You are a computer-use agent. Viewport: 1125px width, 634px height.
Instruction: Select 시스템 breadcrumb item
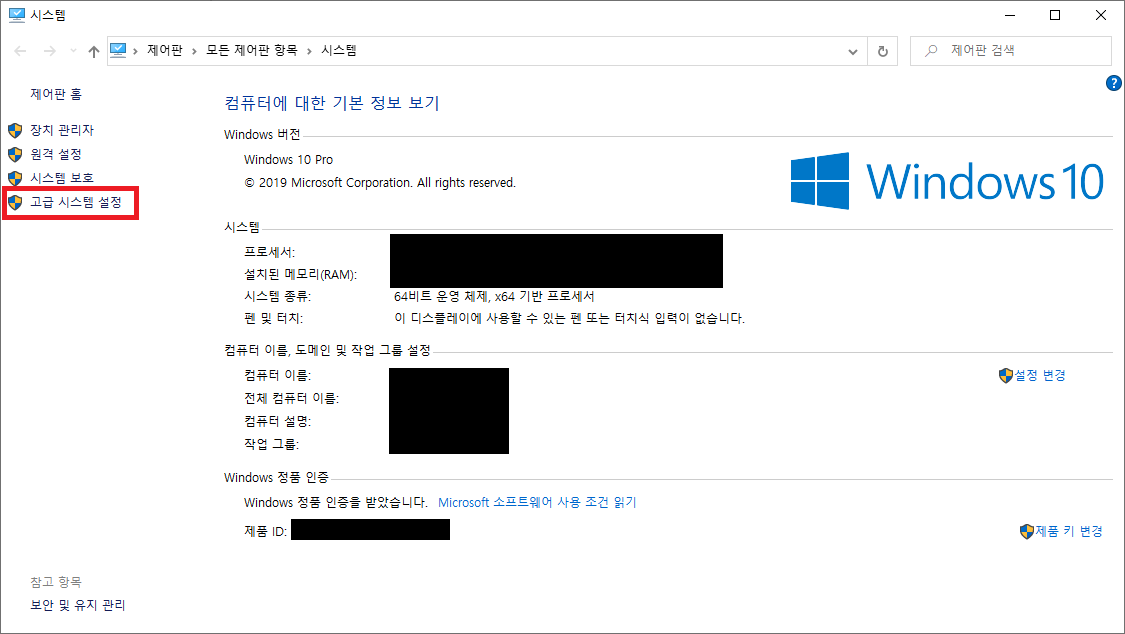pyautogui.click(x=339, y=50)
